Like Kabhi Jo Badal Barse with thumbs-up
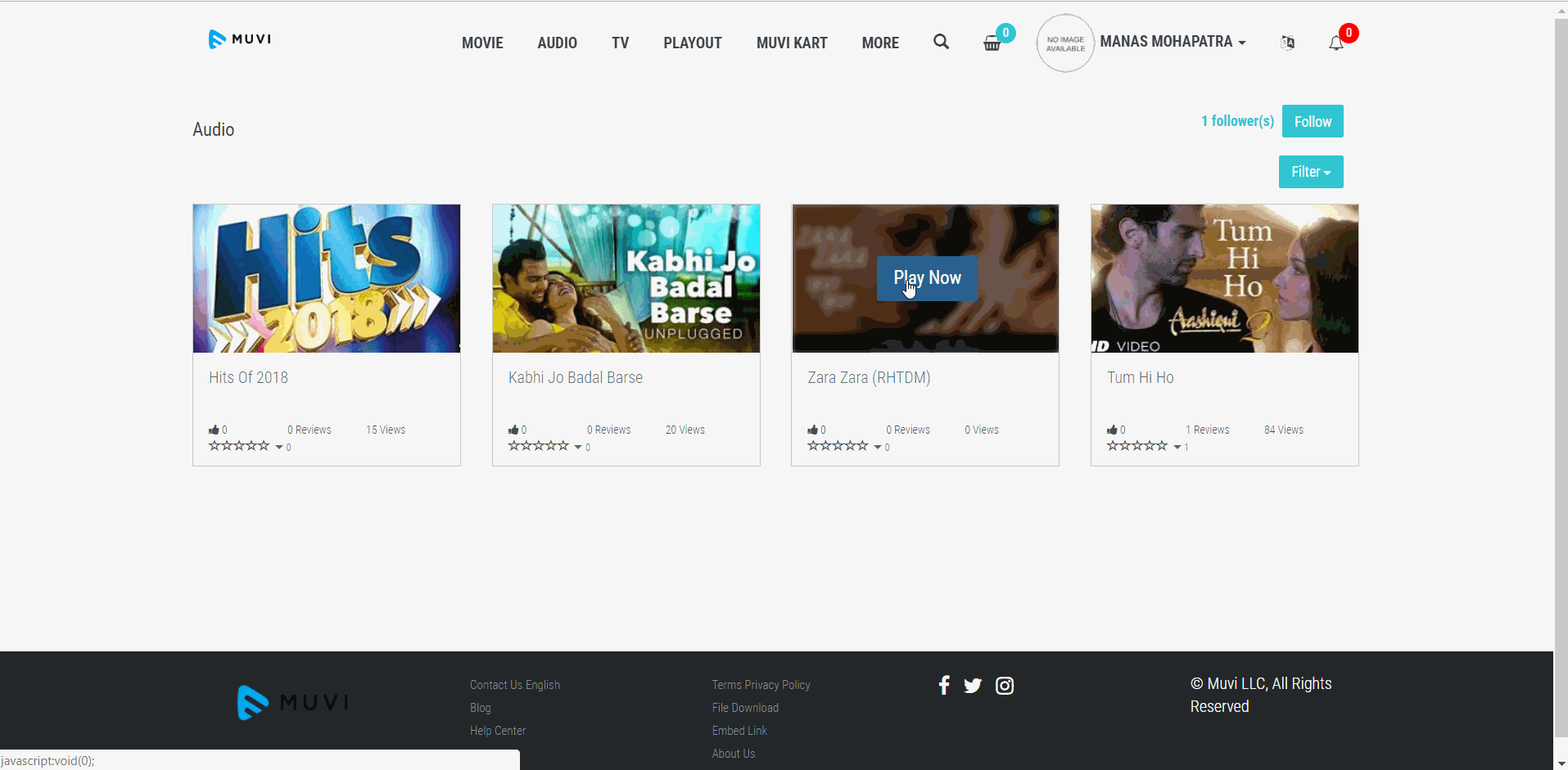The height and width of the screenshot is (770, 1568). [513, 430]
